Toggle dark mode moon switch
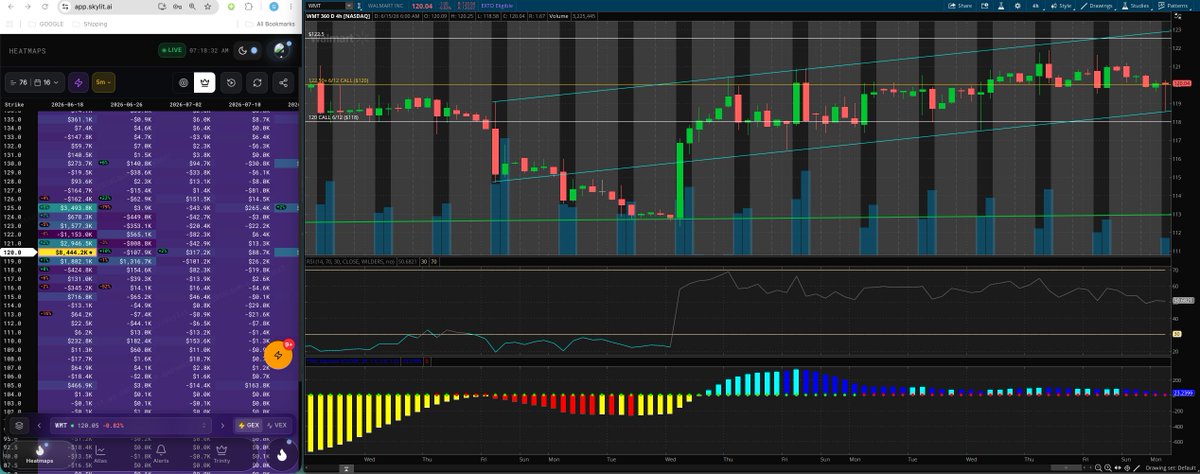This screenshot has height=474, width=1200. (x=248, y=51)
